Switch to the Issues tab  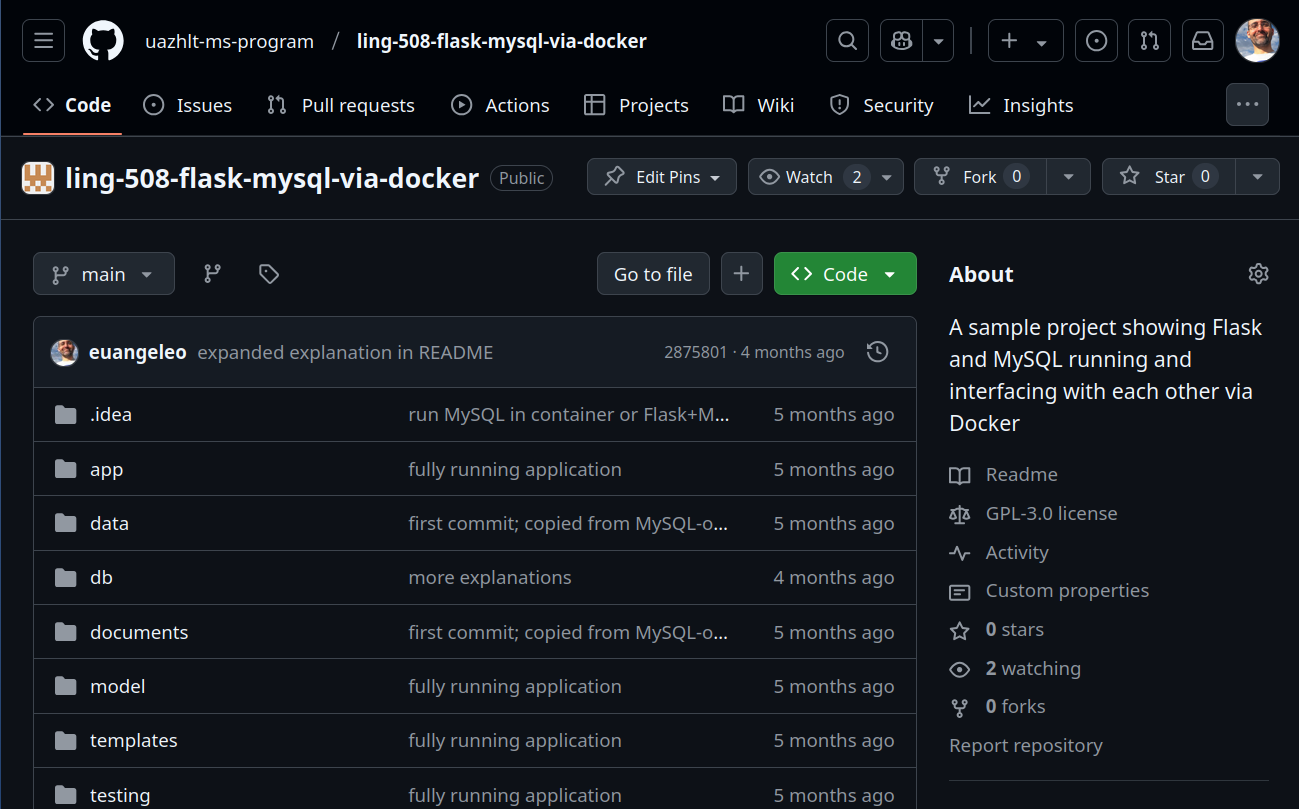click(x=188, y=105)
